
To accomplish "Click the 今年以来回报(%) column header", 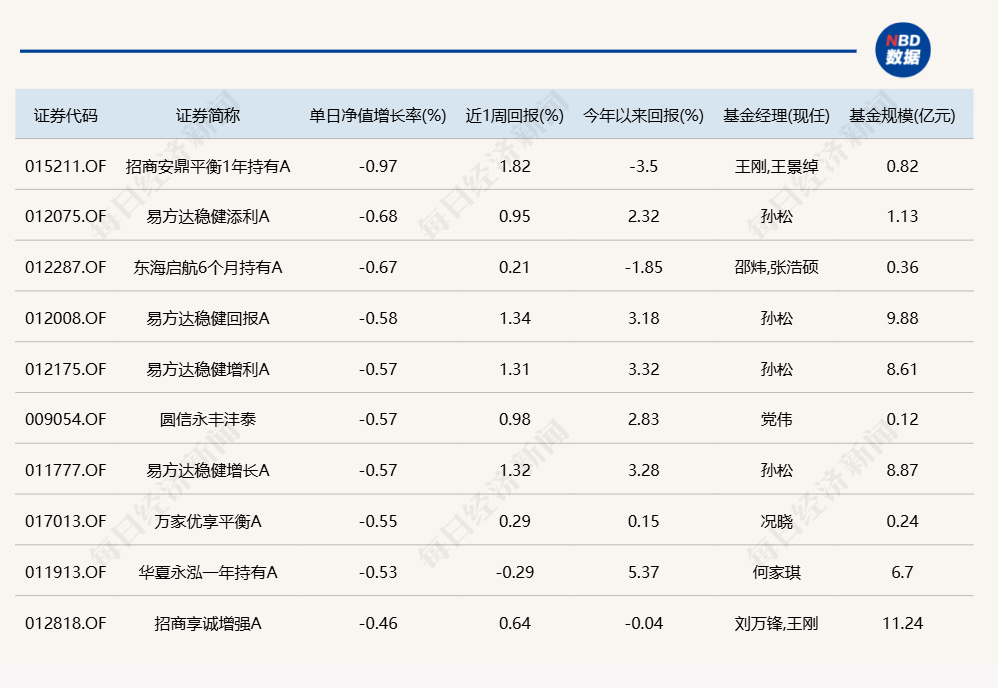I will pos(643,115).
